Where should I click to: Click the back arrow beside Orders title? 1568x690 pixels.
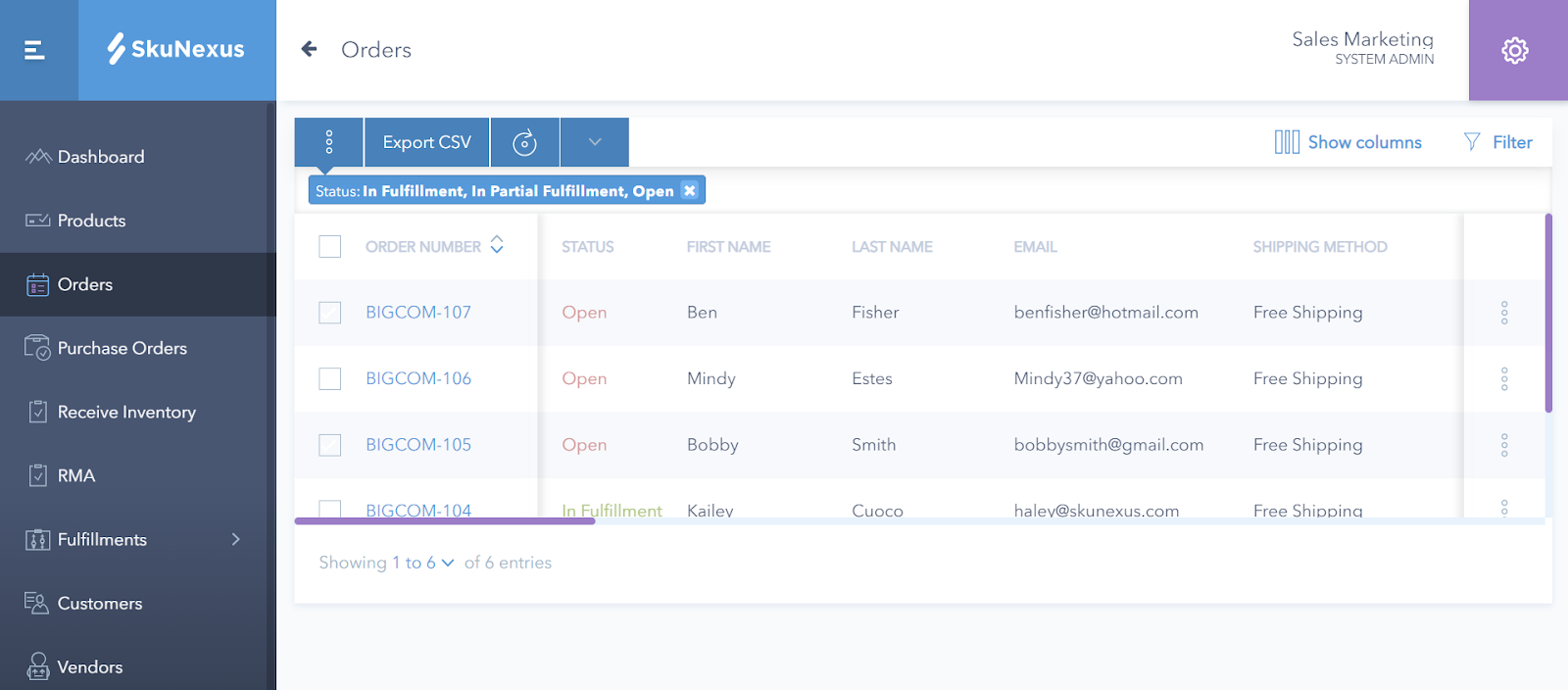pos(310,49)
